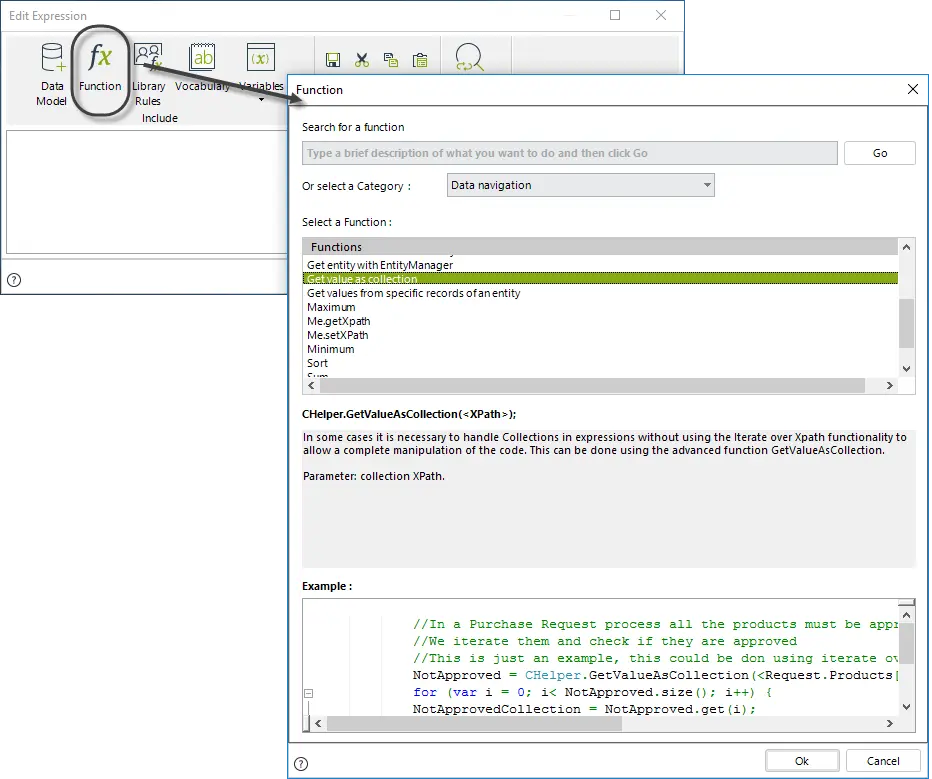Click the example code scroll right arrow
This screenshot has height=779, width=932.
tap(890, 723)
